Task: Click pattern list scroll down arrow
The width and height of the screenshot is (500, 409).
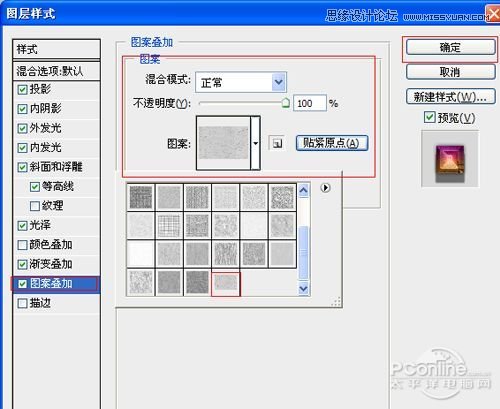Action: 303,288
